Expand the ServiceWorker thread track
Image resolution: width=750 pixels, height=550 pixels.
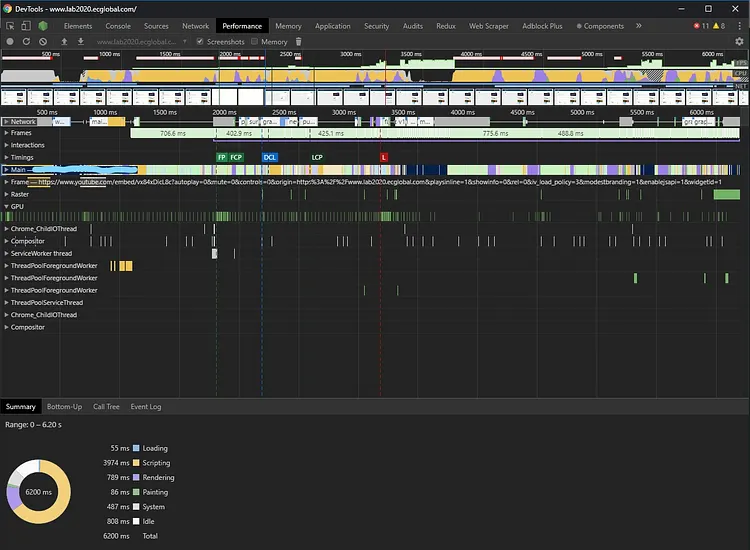[6, 253]
